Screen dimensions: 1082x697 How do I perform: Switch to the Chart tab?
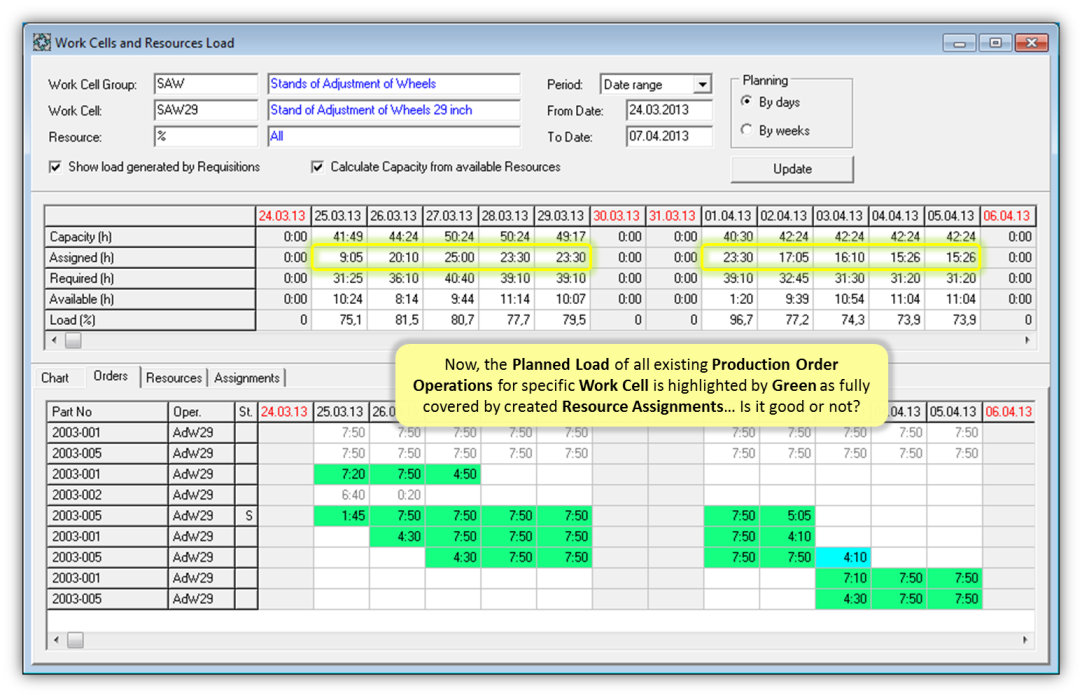[x=55, y=378]
